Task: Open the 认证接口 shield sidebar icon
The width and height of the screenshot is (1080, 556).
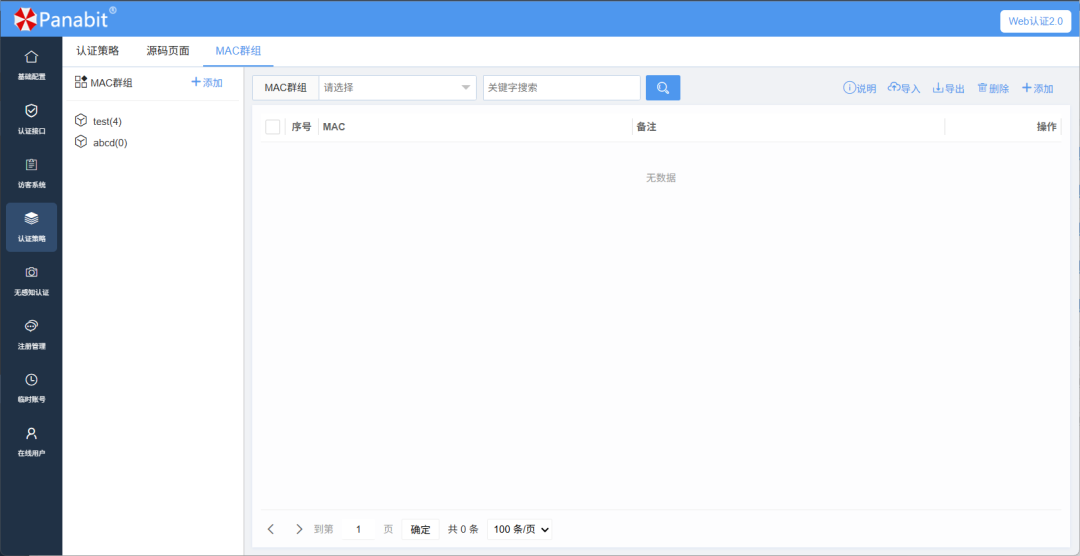Action: click(31, 111)
